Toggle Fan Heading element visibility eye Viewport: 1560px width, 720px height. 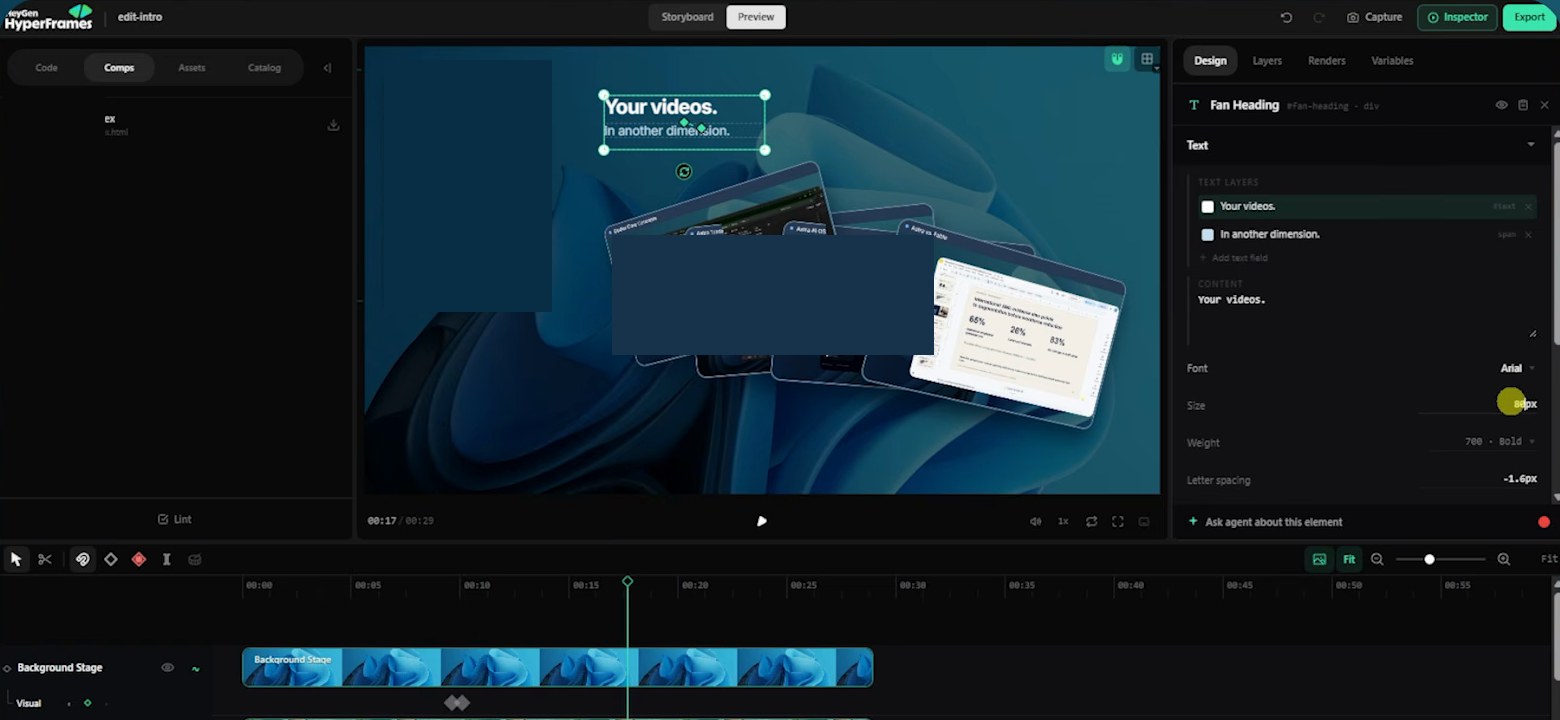click(1501, 105)
